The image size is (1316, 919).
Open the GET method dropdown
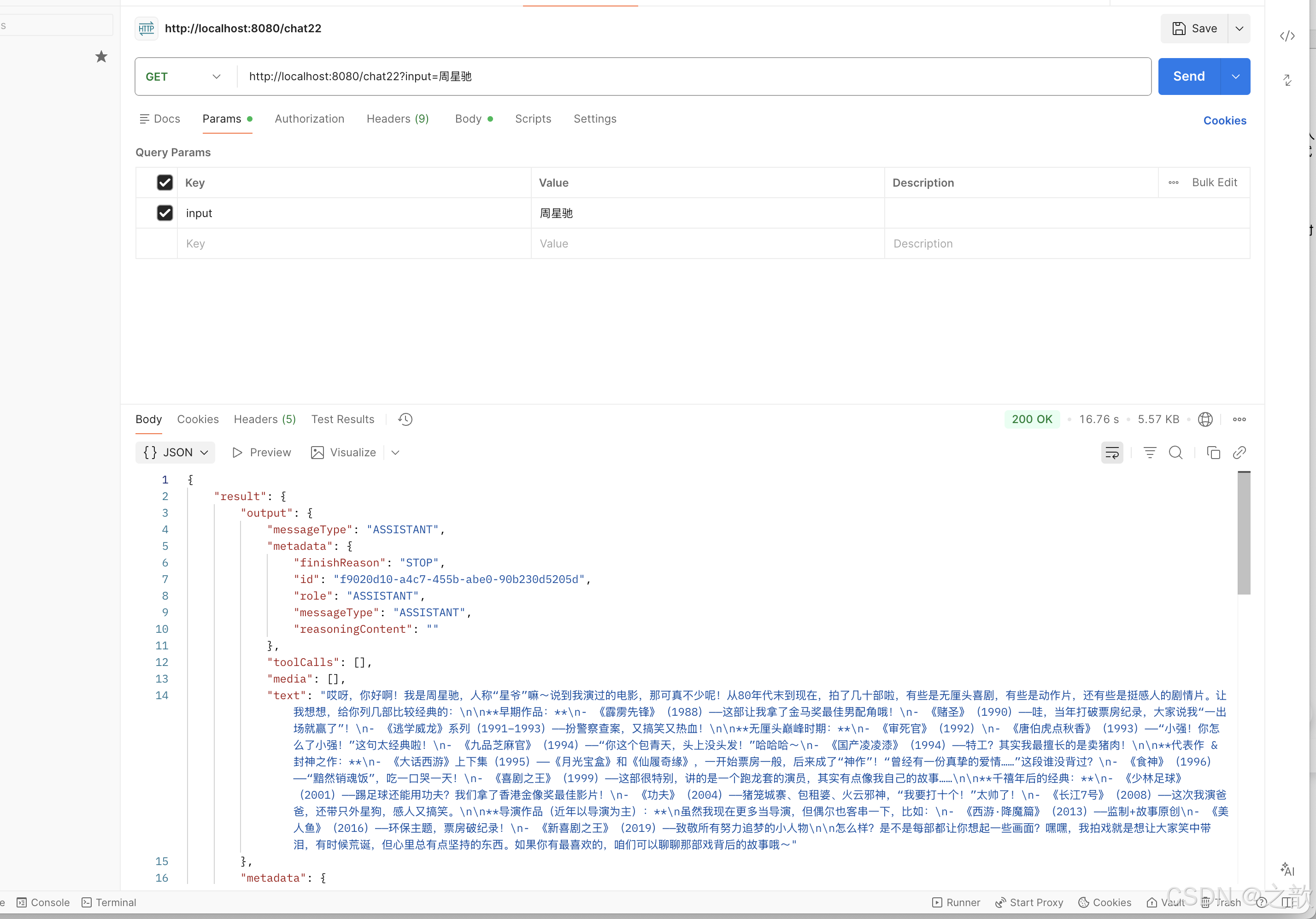tap(183, 77)
